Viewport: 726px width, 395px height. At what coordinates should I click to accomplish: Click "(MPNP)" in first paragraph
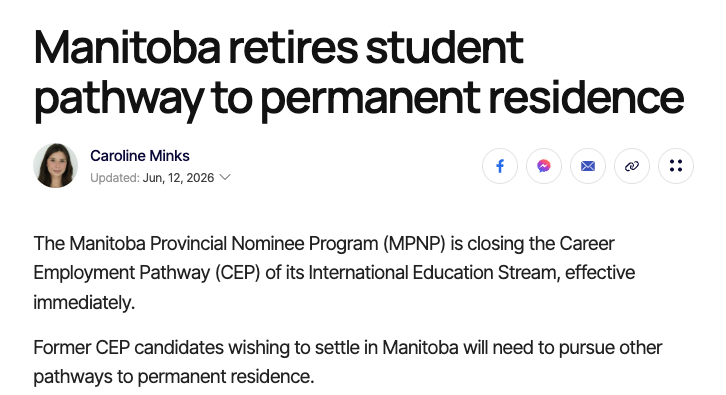click(414, 244)
